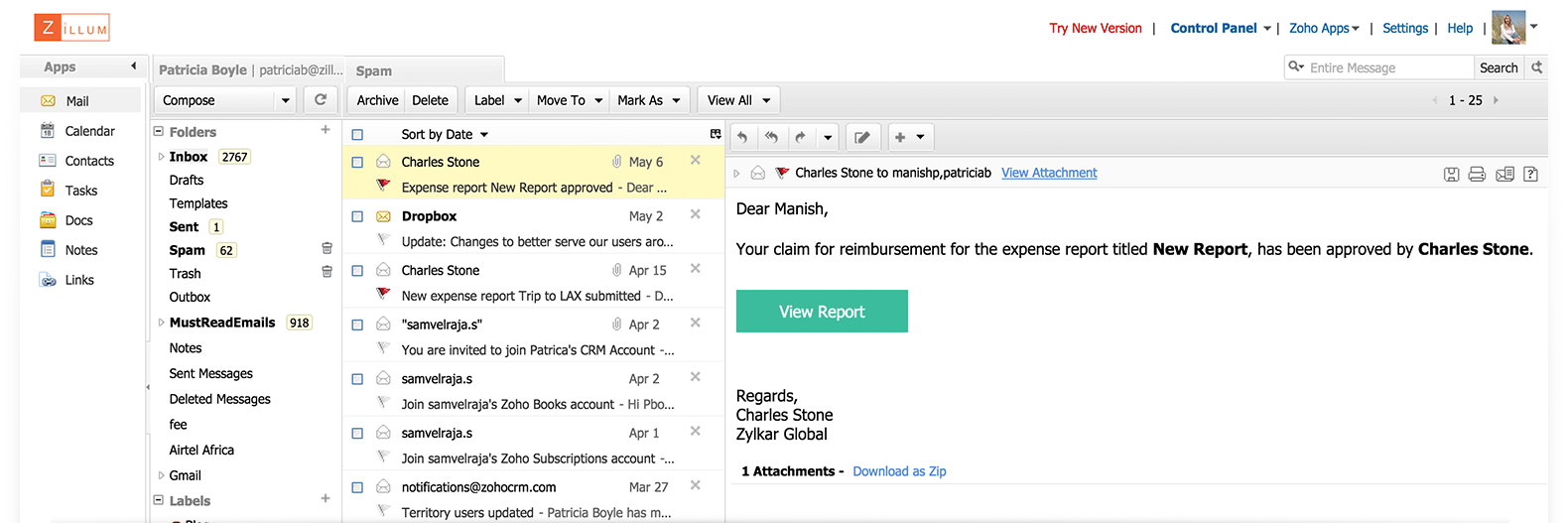Click the flag on Trip to LAX email
The width and height of the screenshot is (1568, 523).
pos(383,294)
